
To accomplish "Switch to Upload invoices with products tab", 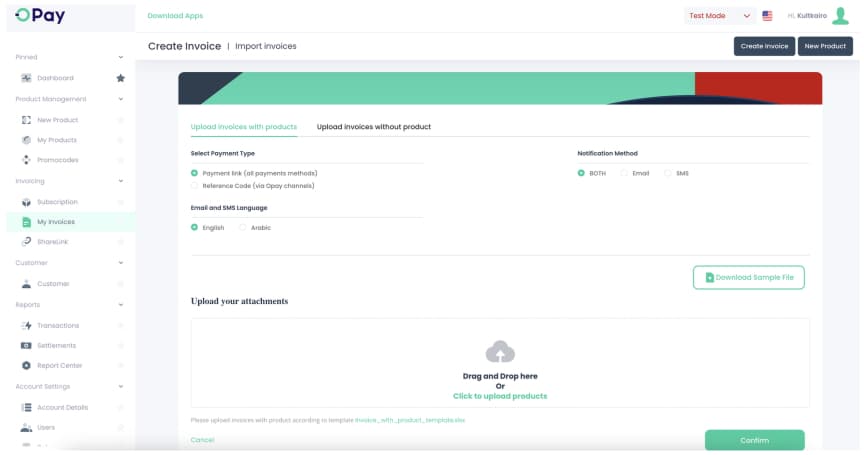I will [x=244, y=127].
